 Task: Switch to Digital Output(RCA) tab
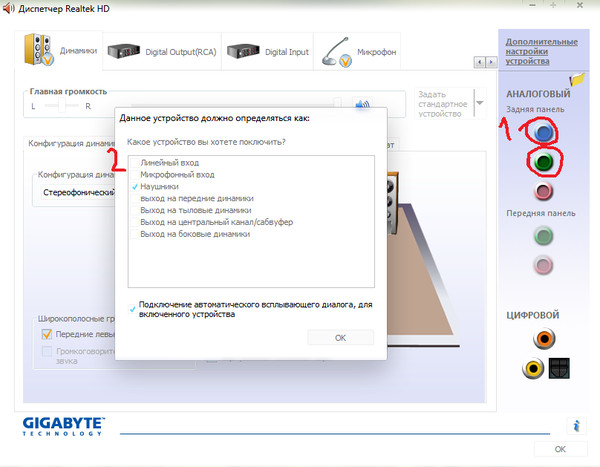pyautogui.click(x=162, y=52)
